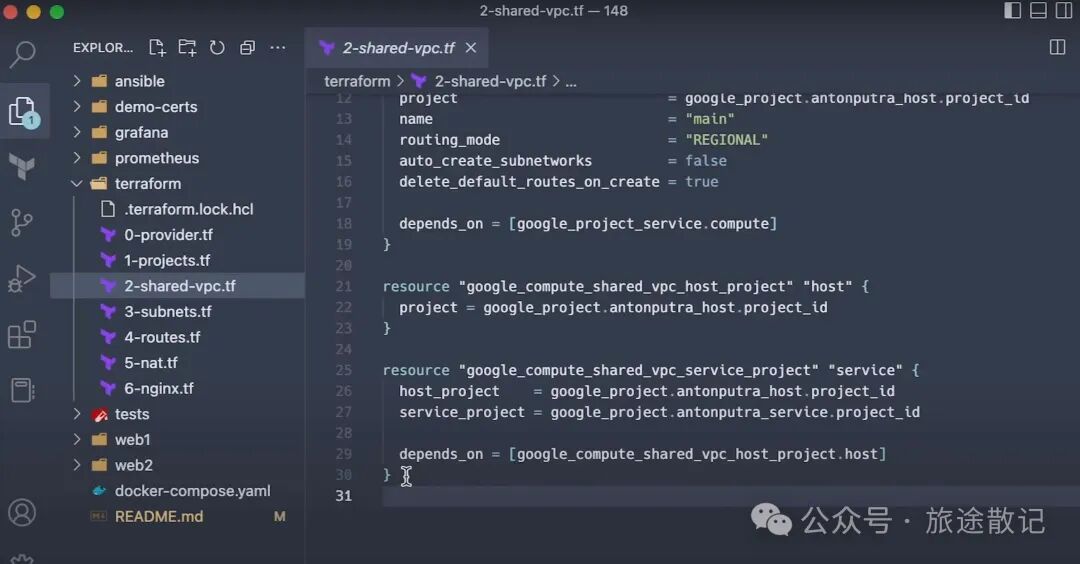Open the Source Control view

point(22,222)
